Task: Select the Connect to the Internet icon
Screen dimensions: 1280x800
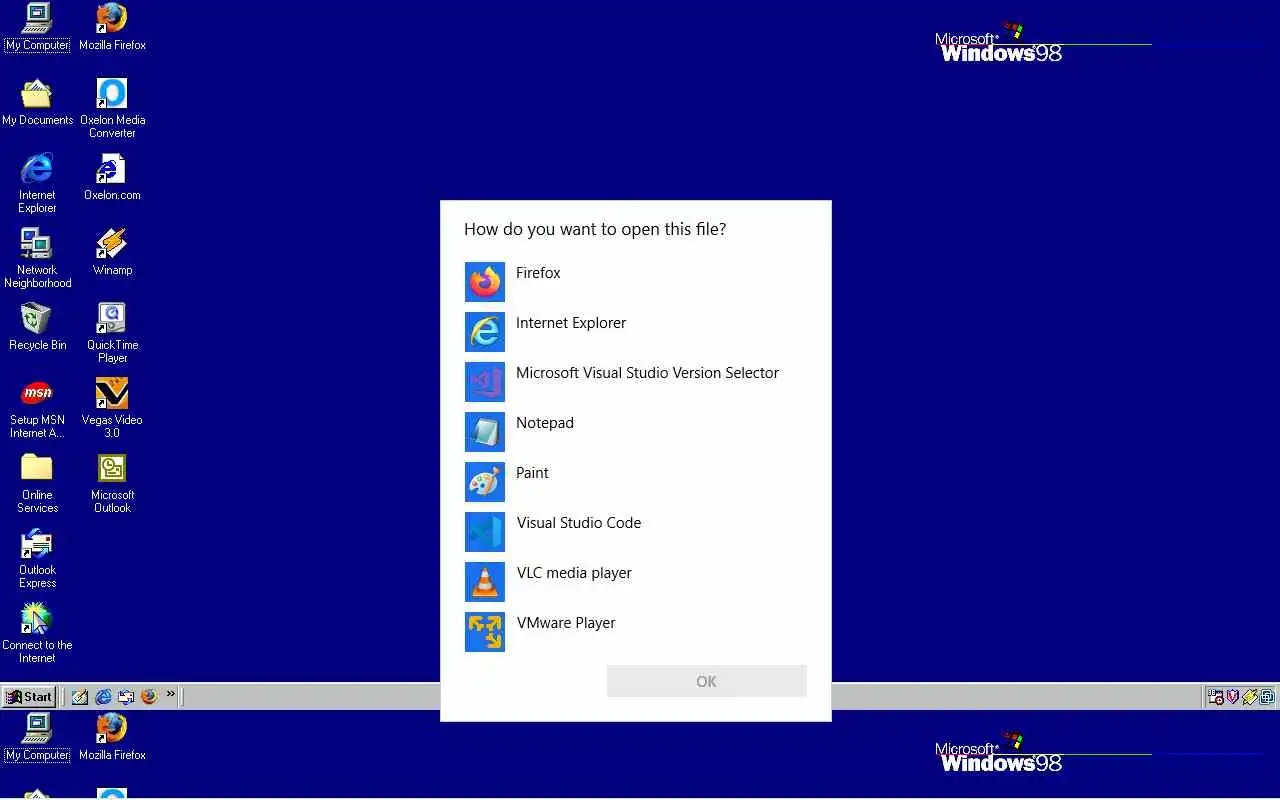Action: 37,633
